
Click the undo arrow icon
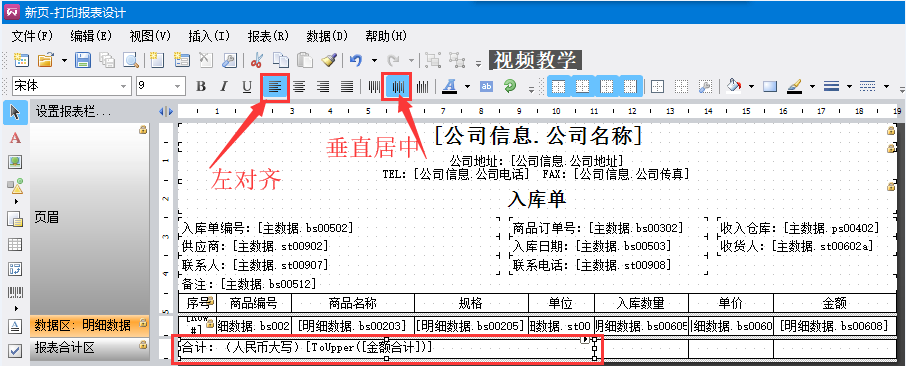click(x=356, y=60)
